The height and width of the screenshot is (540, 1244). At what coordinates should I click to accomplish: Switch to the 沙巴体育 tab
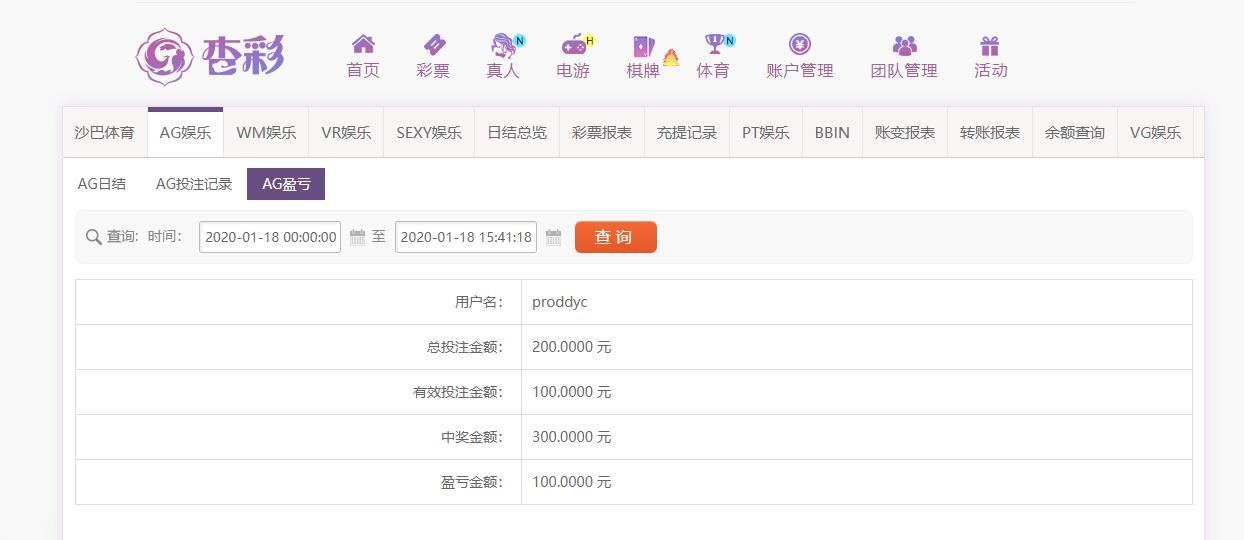tap(105, 132)
